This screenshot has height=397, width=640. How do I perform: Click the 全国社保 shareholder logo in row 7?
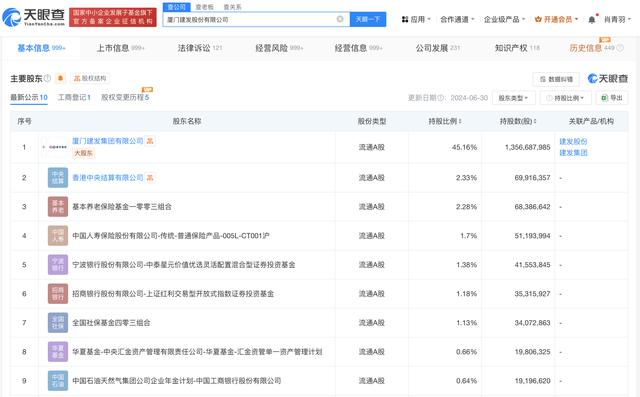[x=58, y=322]
